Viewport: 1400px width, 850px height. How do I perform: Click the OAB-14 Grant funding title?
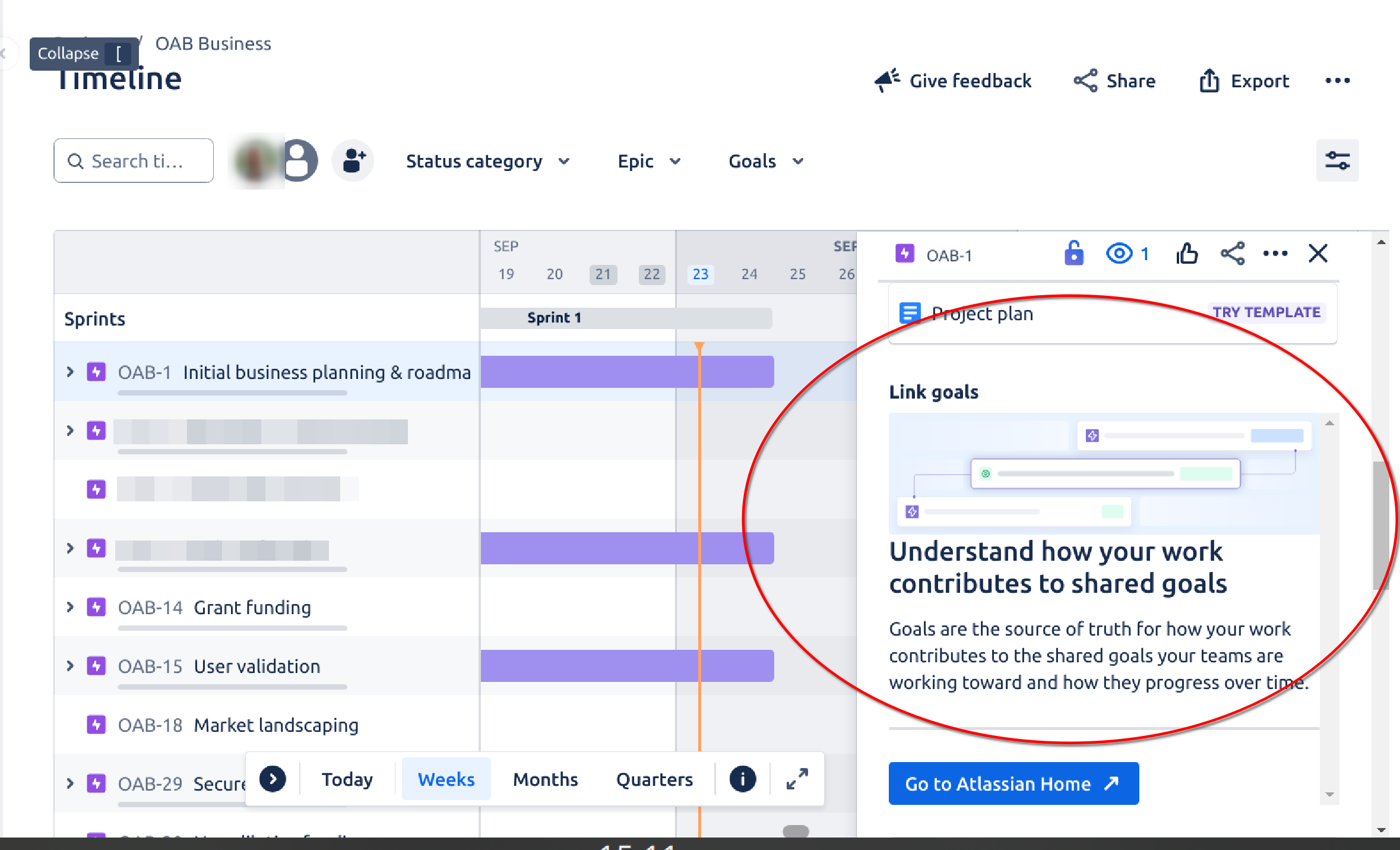click(252, 607)
